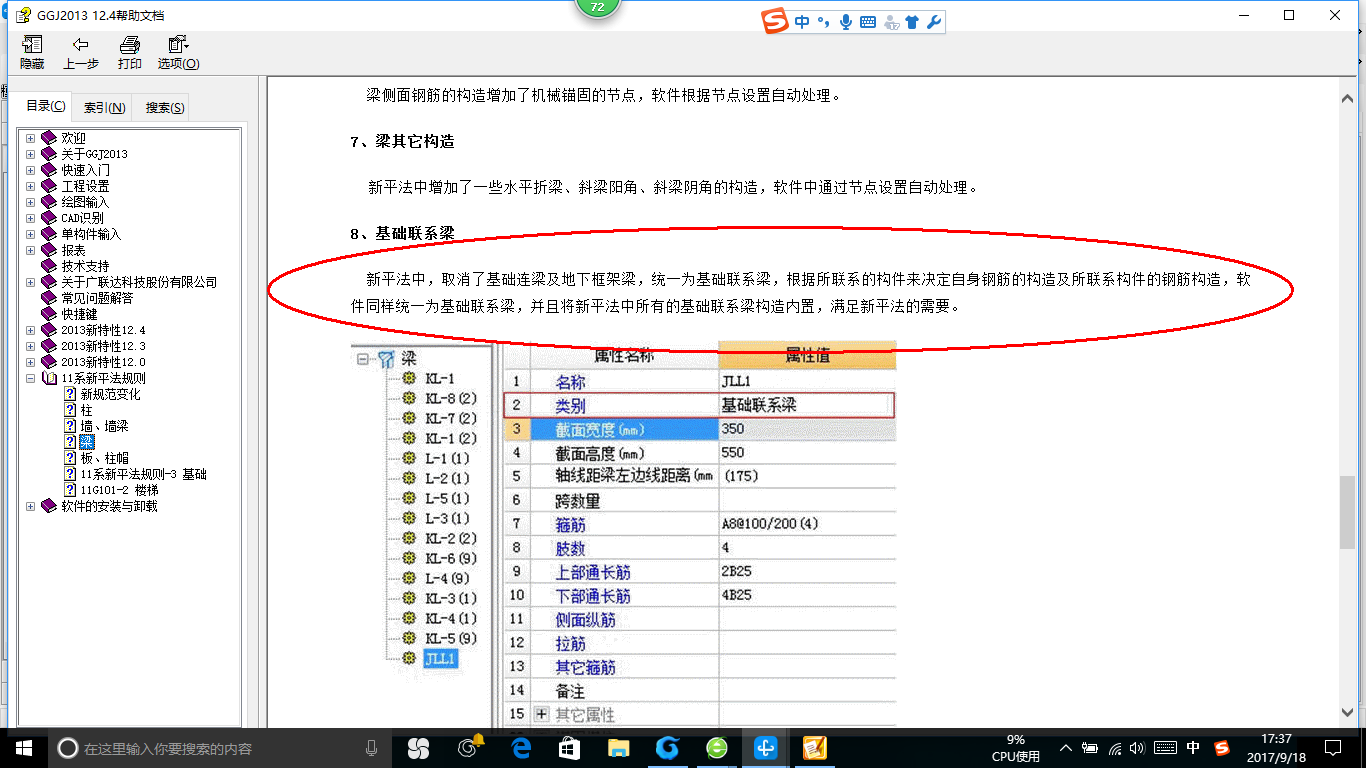1366x768 pixels.
Task: Click the open-book icon of 11系新平法规则
Action: tap(49, 378)
